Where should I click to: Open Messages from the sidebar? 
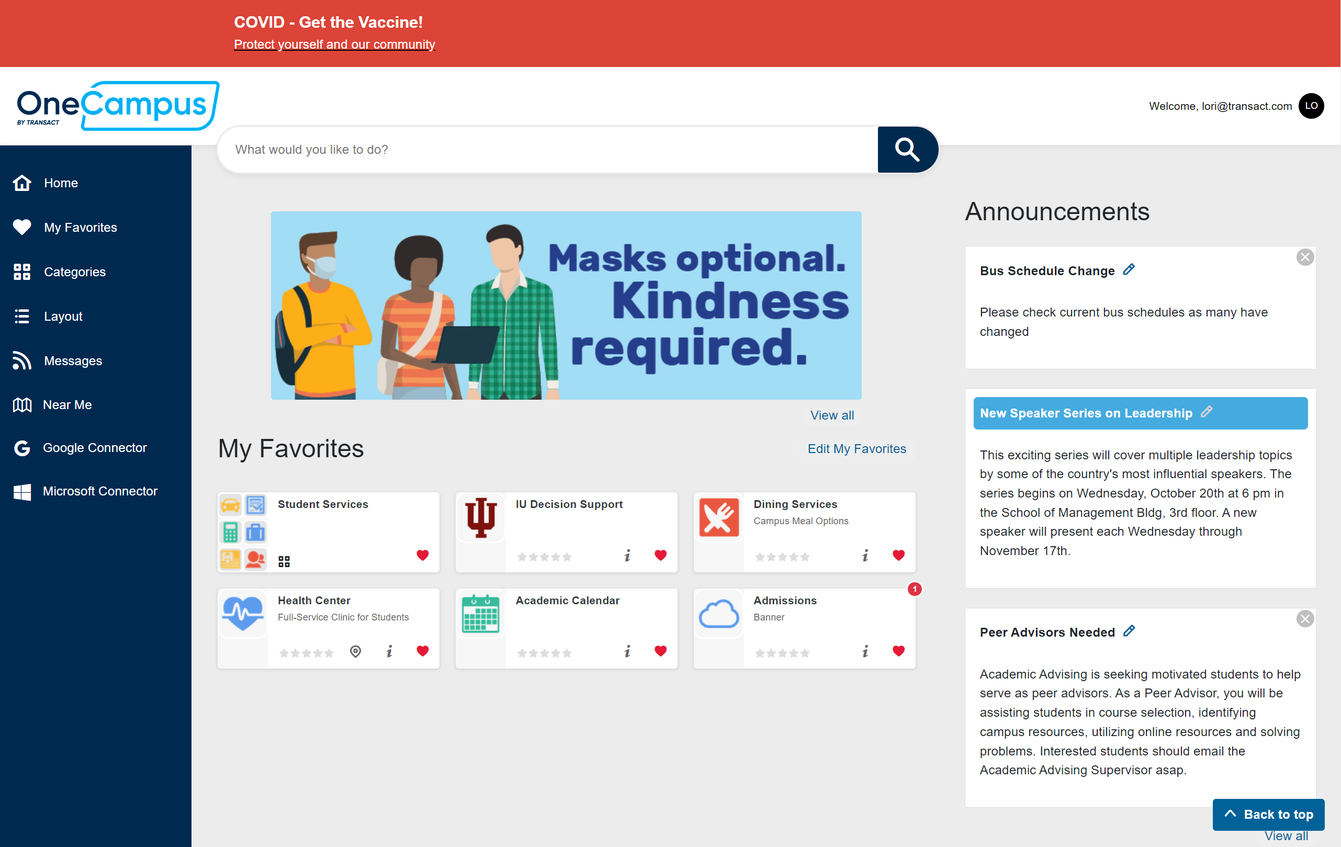[x=71, y=360]
